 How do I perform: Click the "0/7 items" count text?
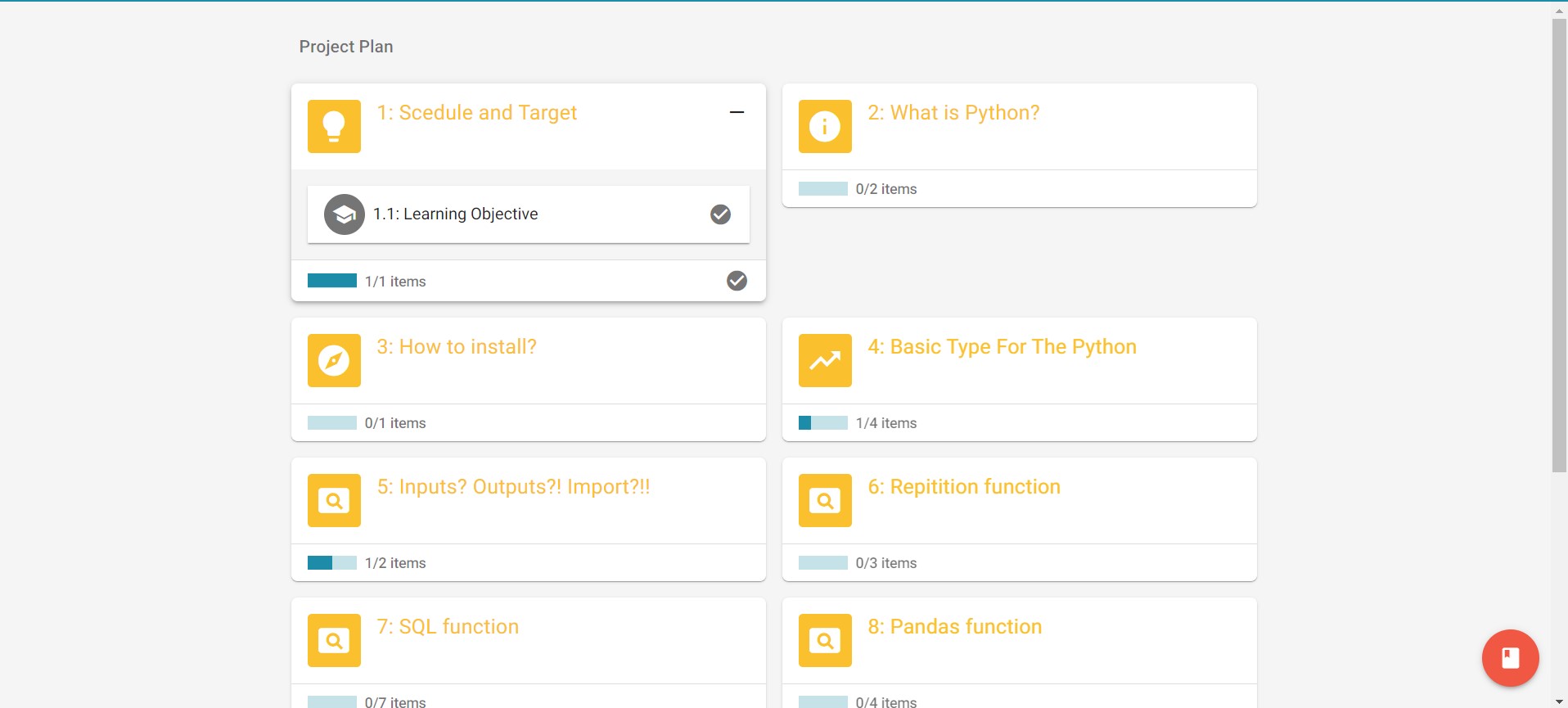point(395,701)
